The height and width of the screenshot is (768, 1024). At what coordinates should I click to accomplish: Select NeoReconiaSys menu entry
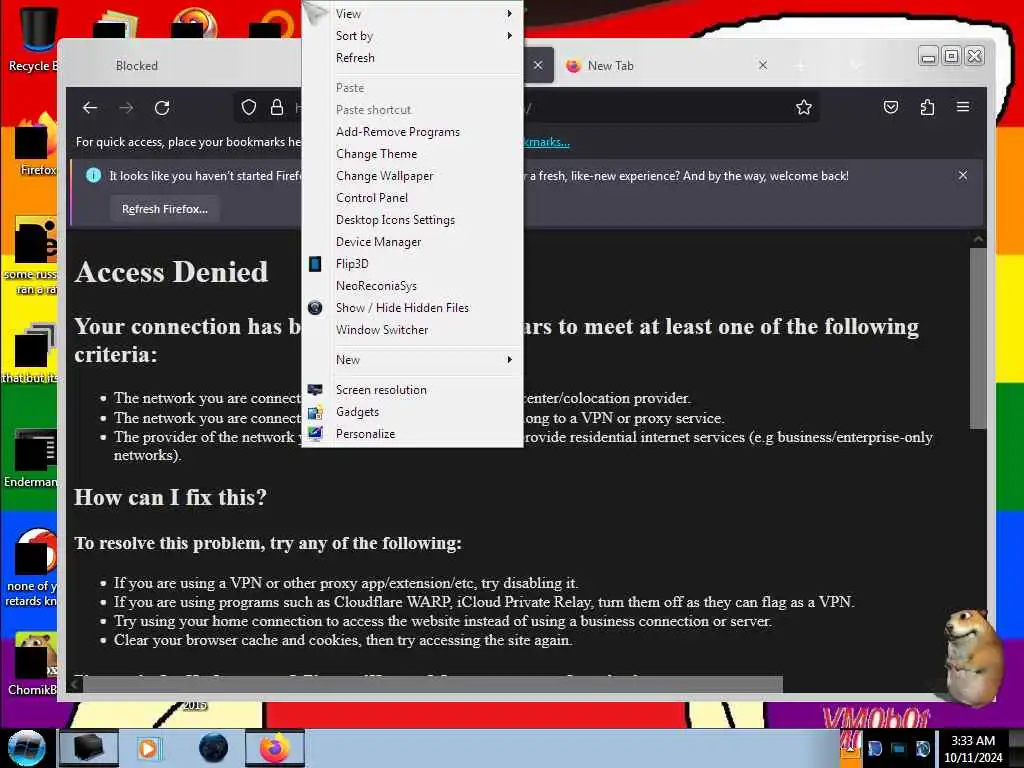click(x=413, y=286)
